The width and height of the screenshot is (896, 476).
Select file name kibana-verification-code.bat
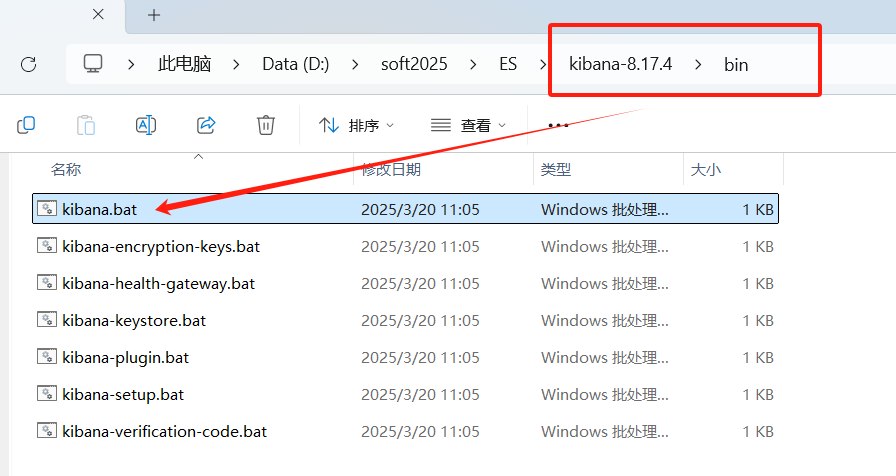[x=165, y=431]
